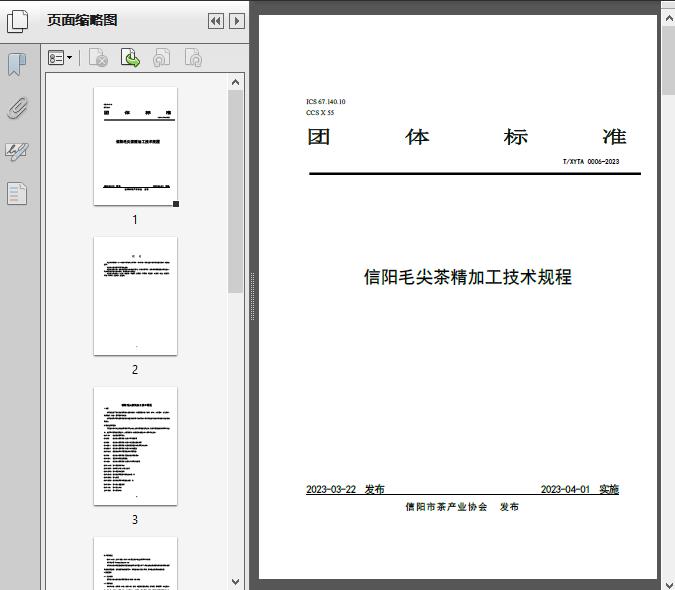Open the Signatures panel
The height and width of the screenshot is (590, 675).
click(17, 151)
